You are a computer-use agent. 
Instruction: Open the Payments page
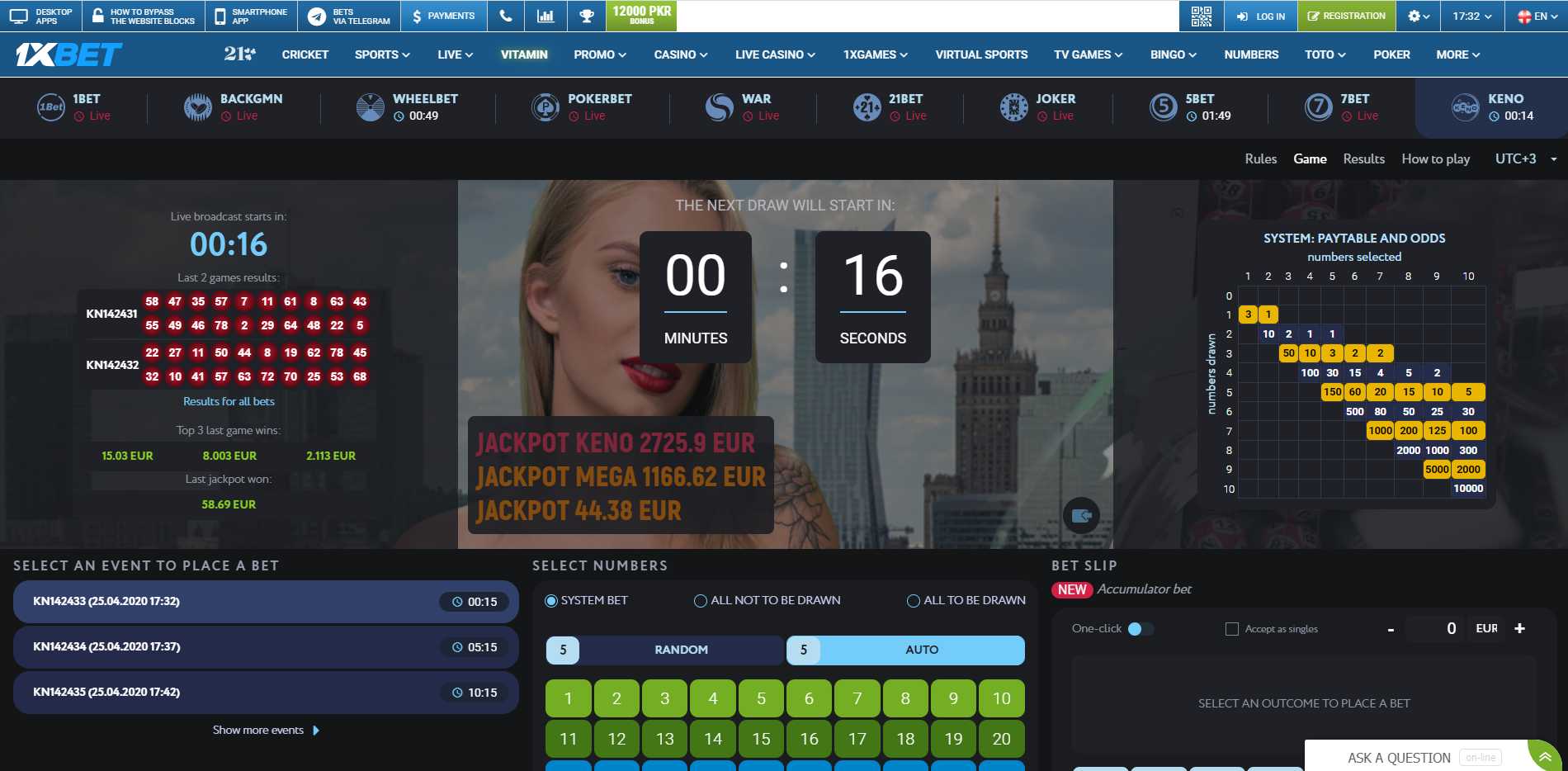tap(443, 16)
